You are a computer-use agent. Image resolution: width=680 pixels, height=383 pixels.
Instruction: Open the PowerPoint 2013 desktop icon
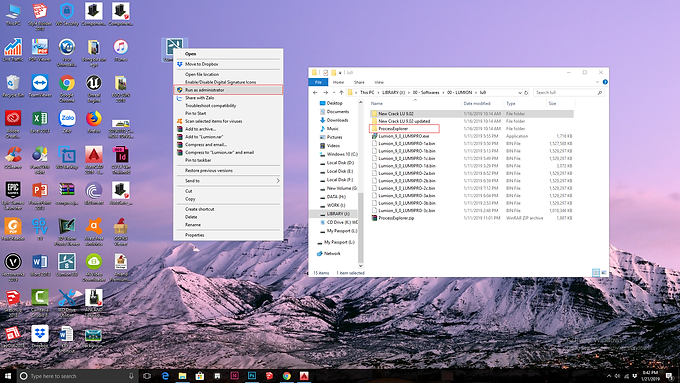pos(40,196)
